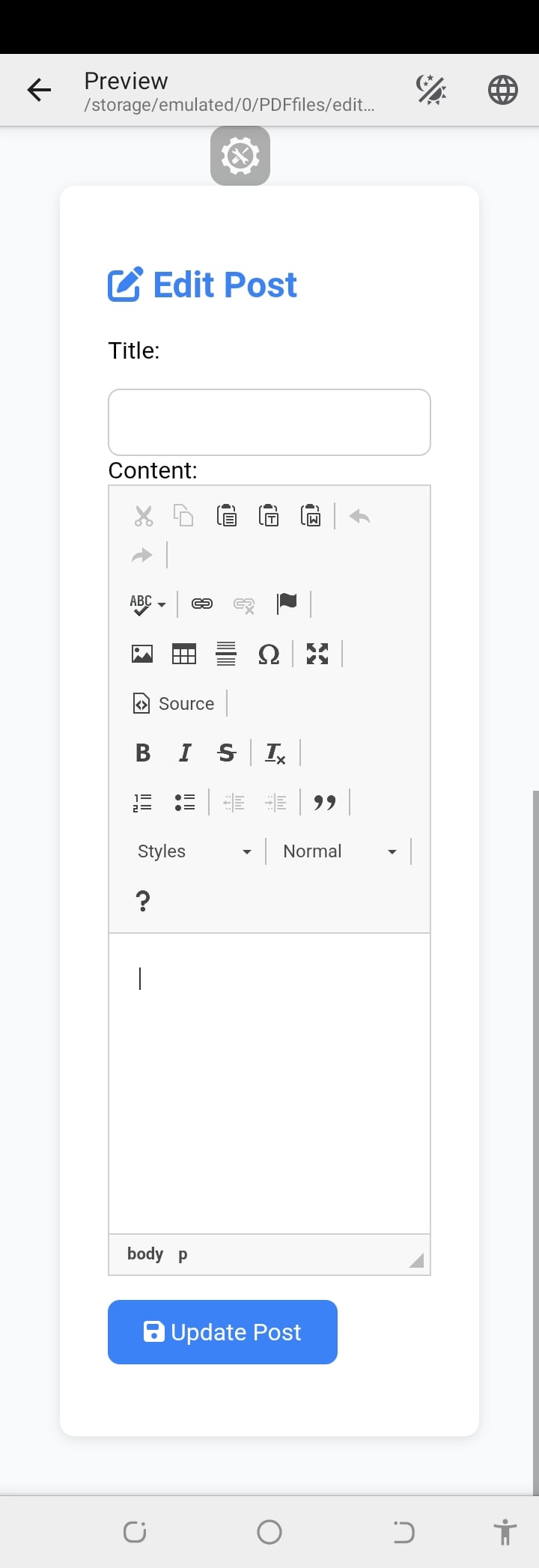Add a link using the Link icon
The height and width of the screenshot is (1568, 539).
coord(202,604)
